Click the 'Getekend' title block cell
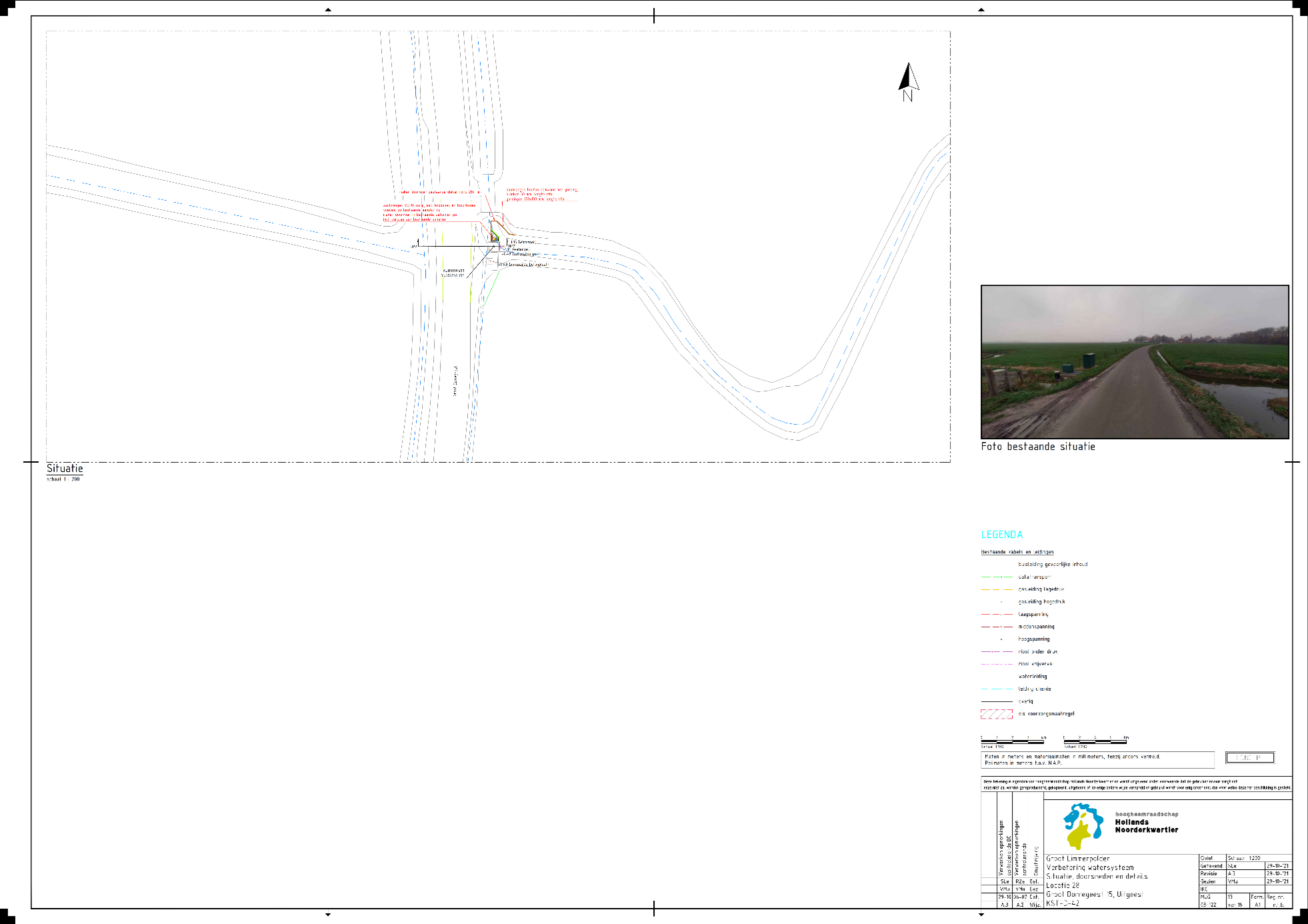Viewport: 1308px width, 924px height. tap(1212, 866)
